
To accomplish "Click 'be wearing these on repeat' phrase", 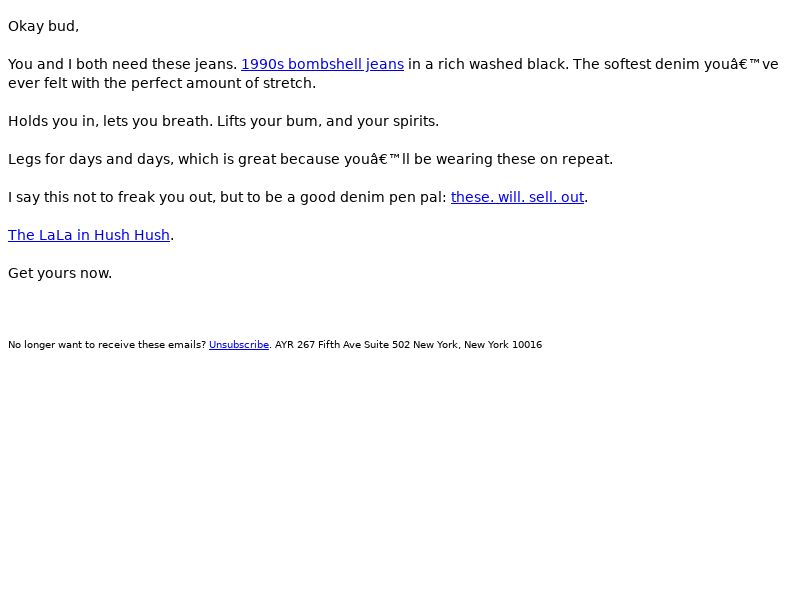I will click(513, 159).
